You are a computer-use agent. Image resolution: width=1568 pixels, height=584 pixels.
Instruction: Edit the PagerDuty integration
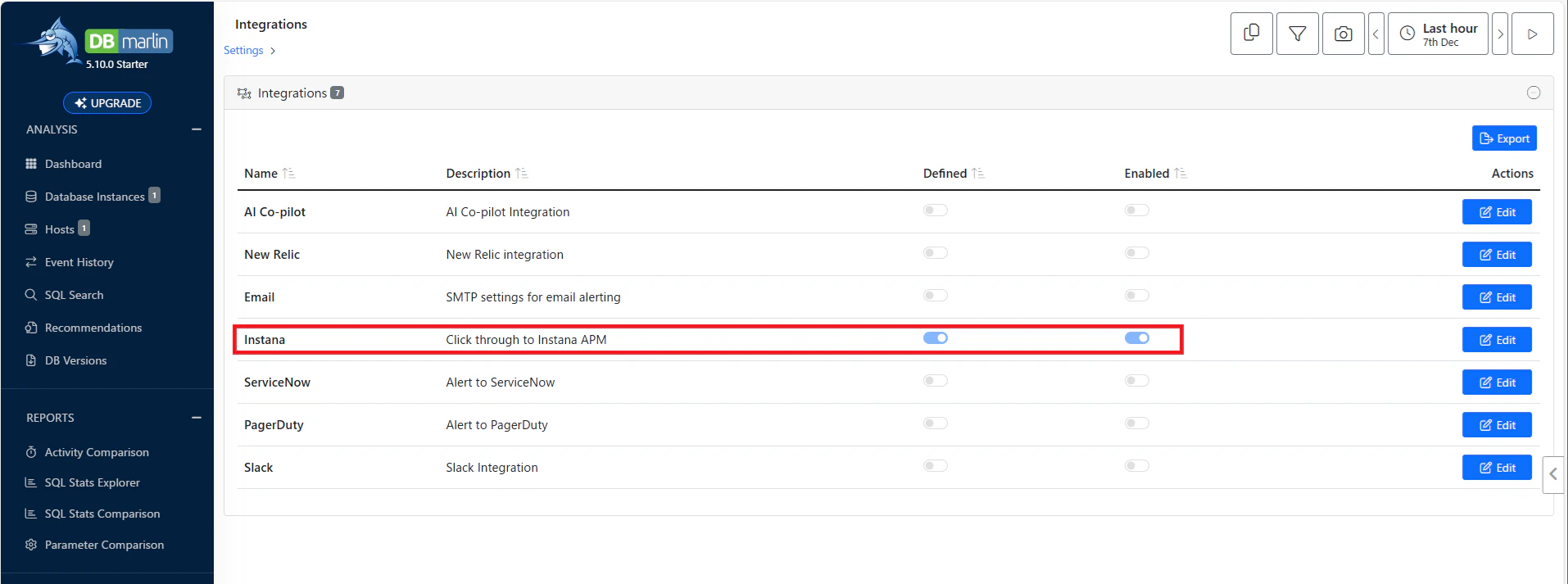coord(1497,425)
